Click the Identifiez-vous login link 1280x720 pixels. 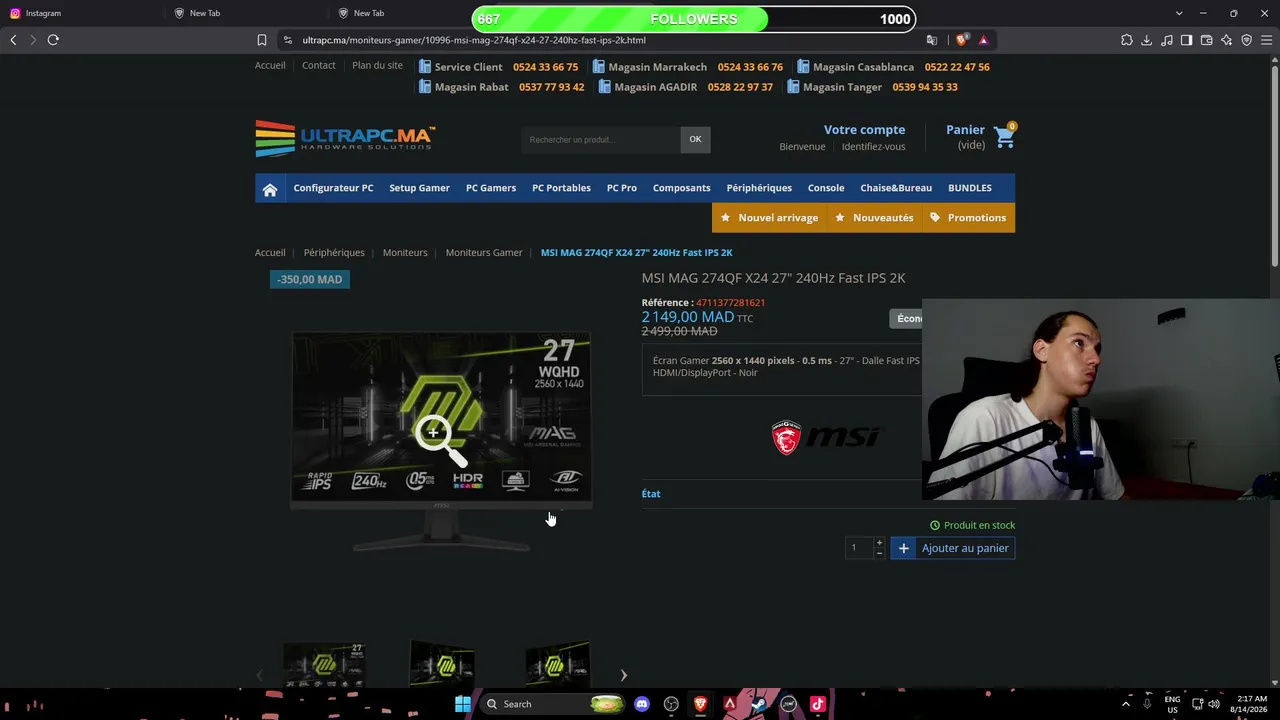[x=873, y=147]
